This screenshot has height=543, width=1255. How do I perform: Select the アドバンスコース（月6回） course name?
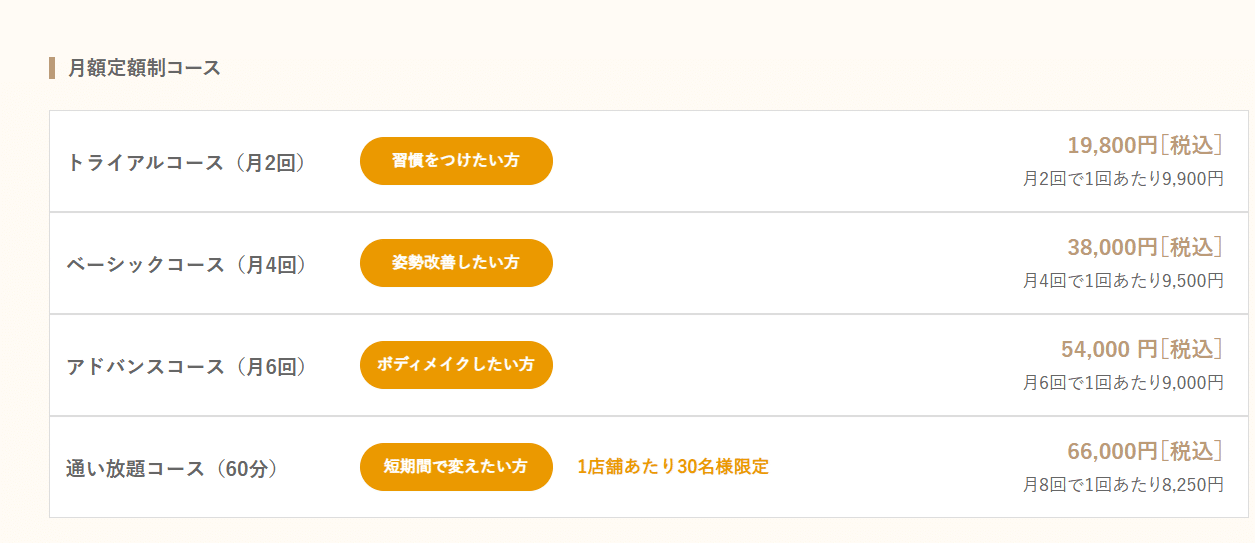186,366
